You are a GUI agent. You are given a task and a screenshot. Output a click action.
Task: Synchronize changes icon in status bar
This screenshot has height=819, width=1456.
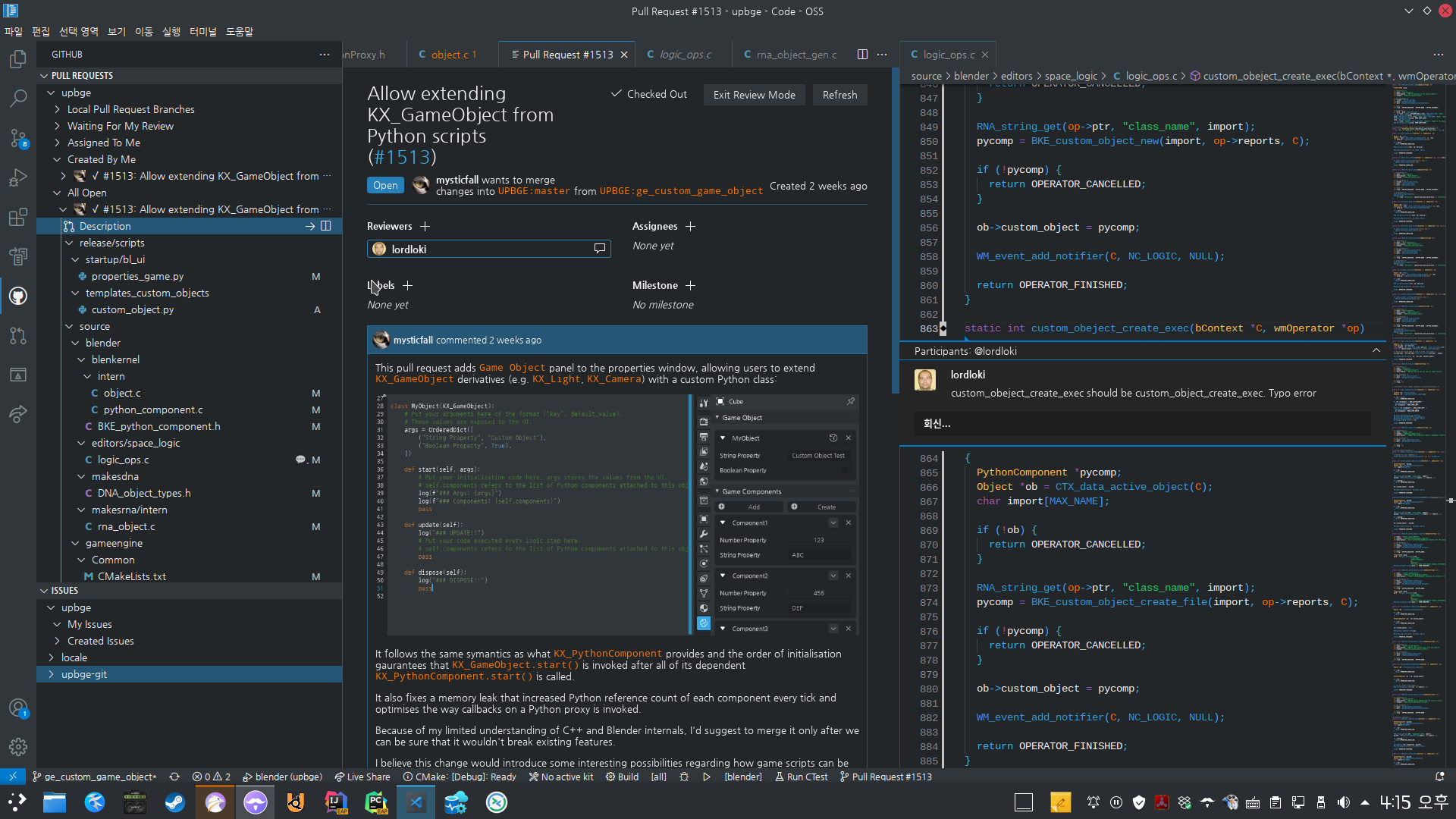coord(174,777)
